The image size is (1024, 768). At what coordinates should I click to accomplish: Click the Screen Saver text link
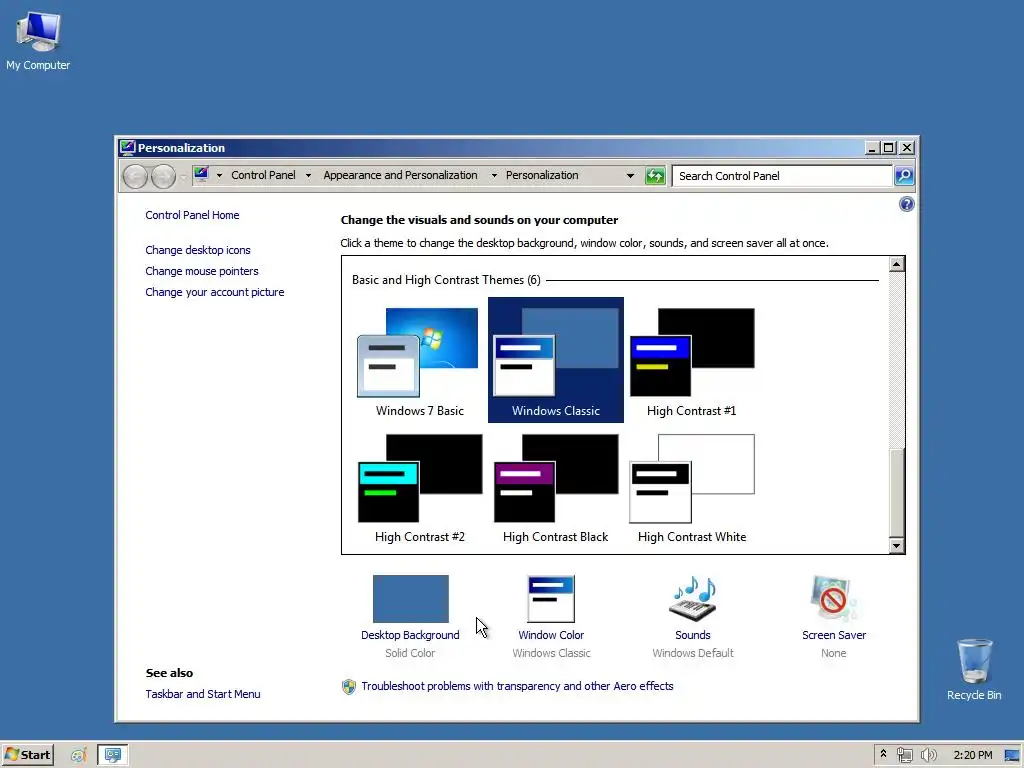[x=834, y=635]
